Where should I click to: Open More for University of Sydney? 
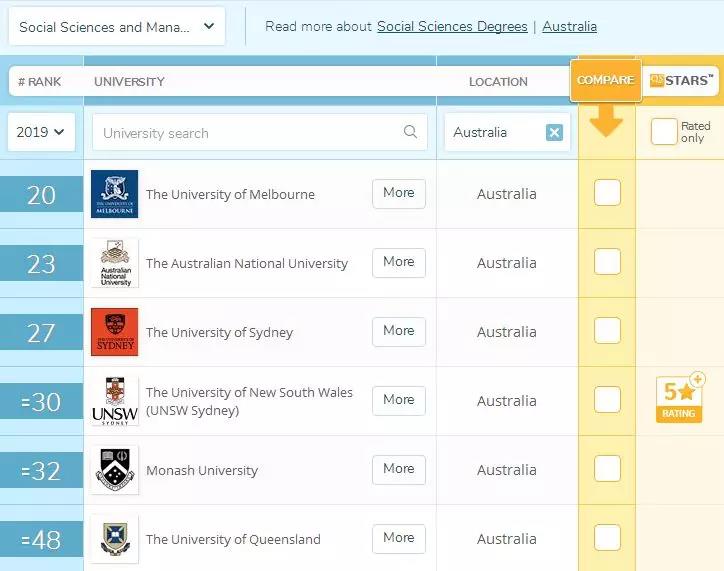tap(399, 331)
